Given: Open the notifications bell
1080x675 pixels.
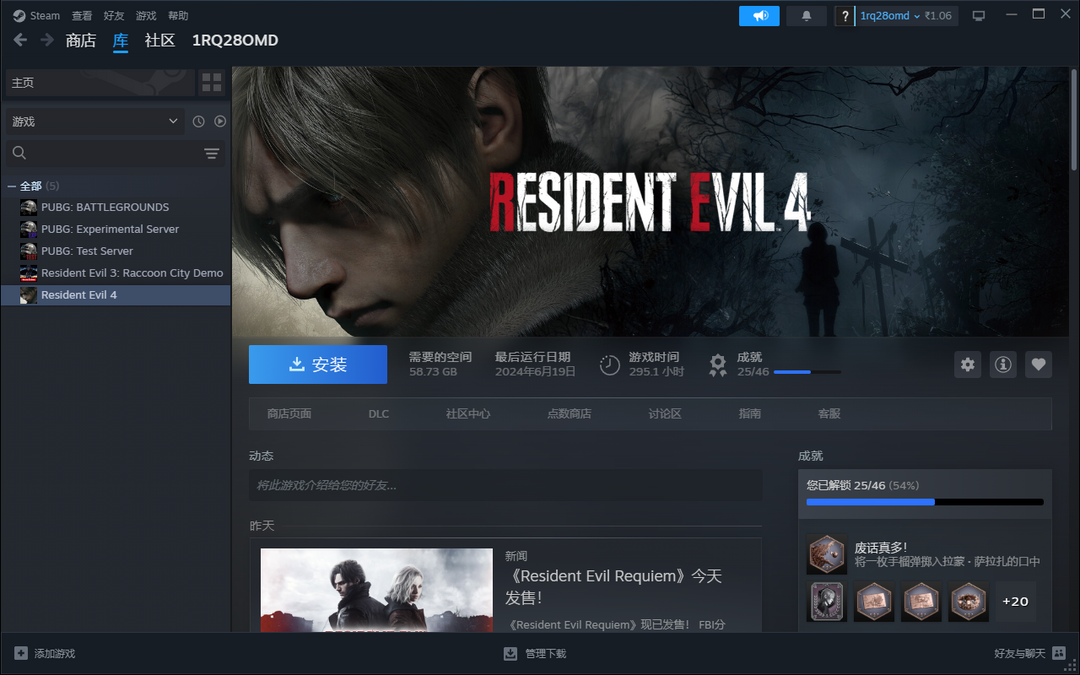Looking at the screenshot, I should click(806, 16).
